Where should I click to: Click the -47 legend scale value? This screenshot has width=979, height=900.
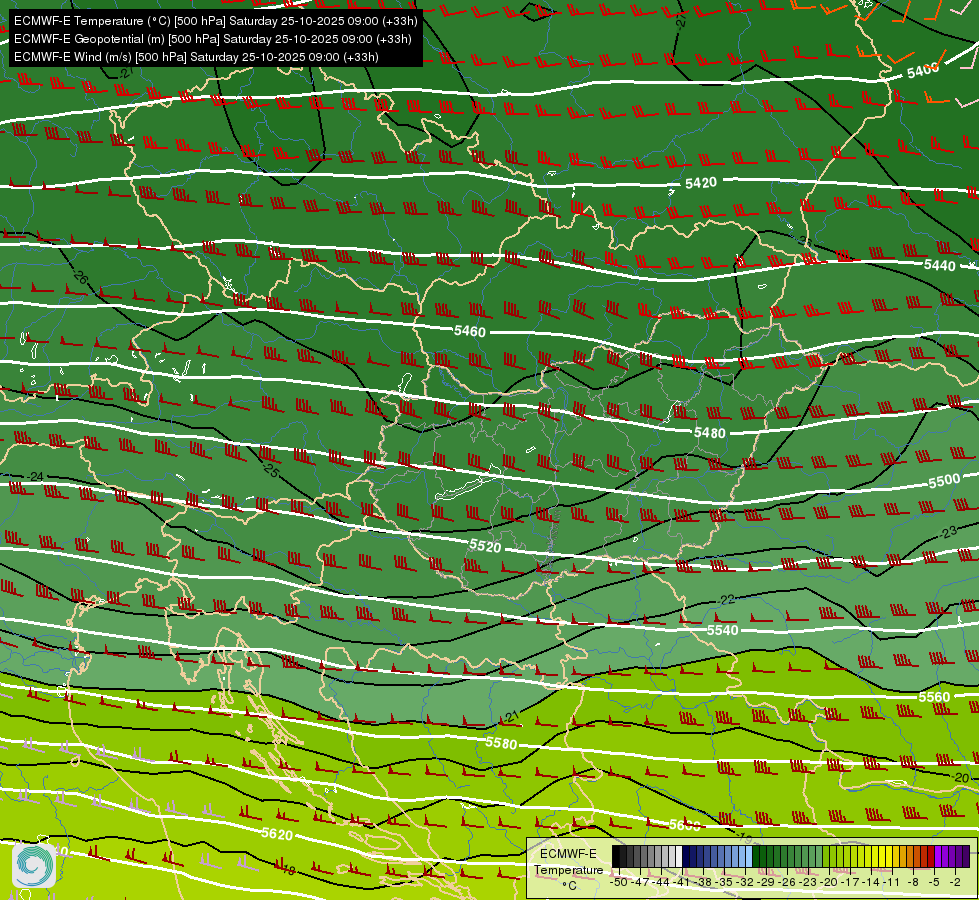pos(640,883)
